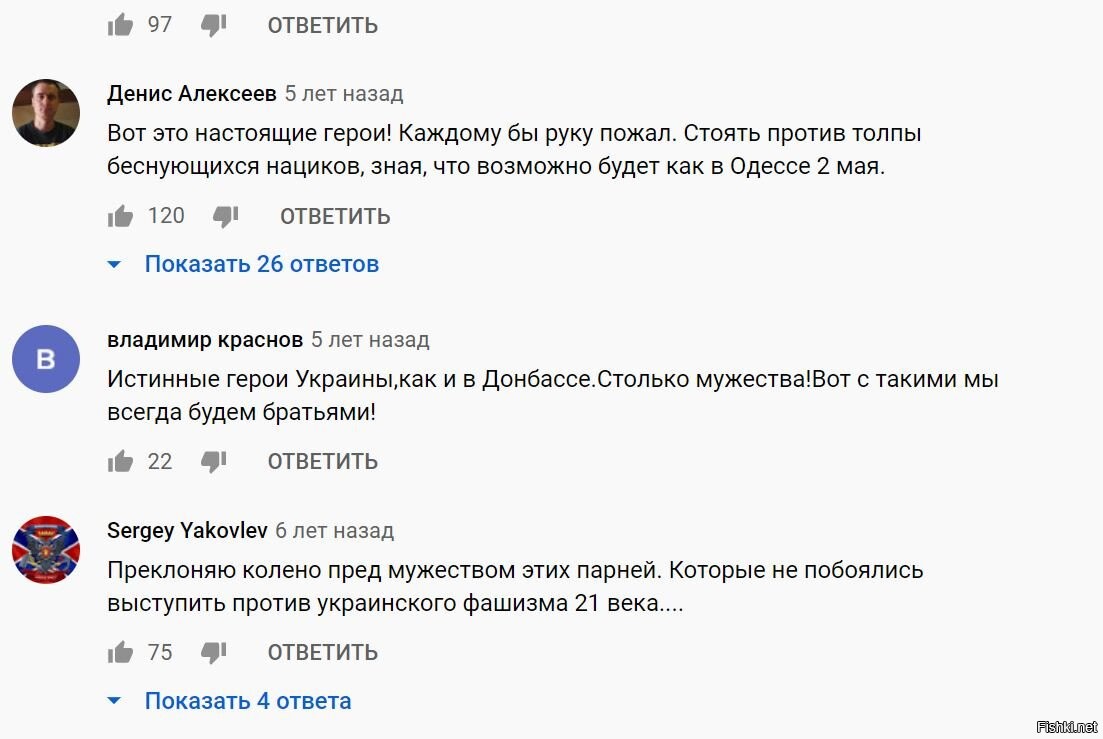Click the arrow beside 26 ответов

coord(114,265)
